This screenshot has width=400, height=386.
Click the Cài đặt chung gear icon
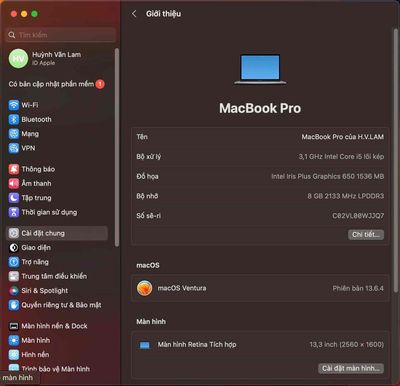coord(14,233)
